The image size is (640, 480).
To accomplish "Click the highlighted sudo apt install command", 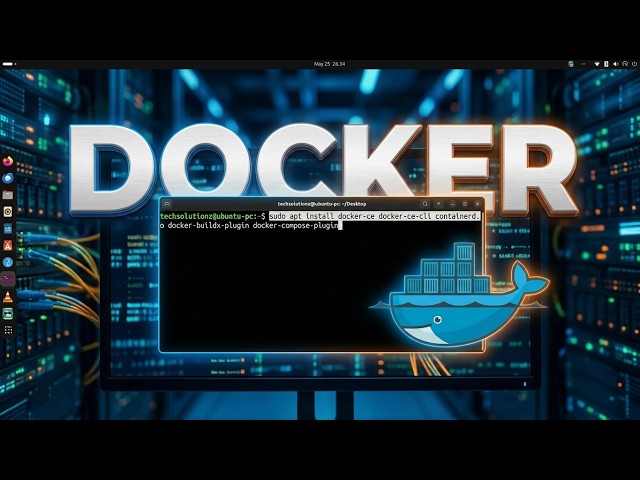I will pyautogui.click(x=375, y=216).
